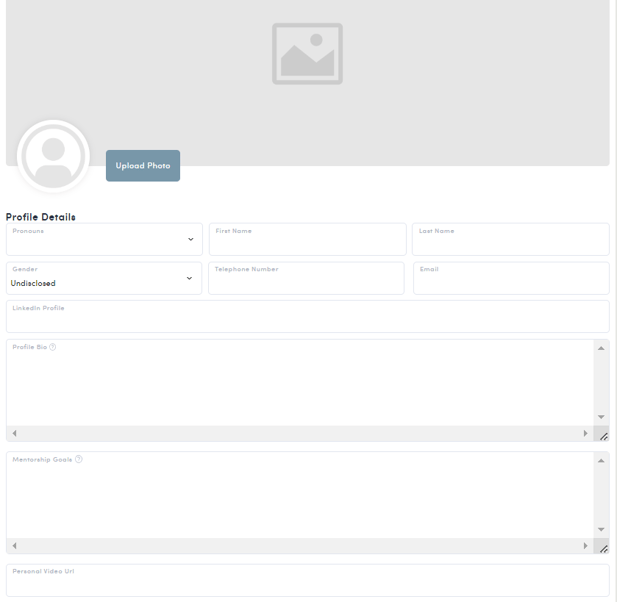Click the Profile Details heading

41,217
